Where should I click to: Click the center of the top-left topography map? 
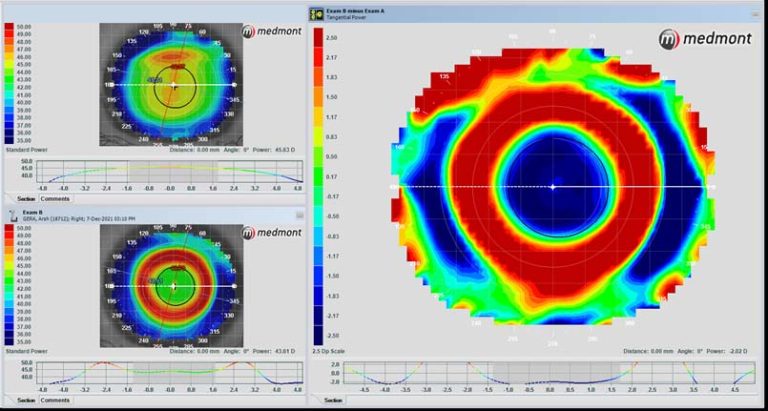pyautogui.click(x=175, y=86)
